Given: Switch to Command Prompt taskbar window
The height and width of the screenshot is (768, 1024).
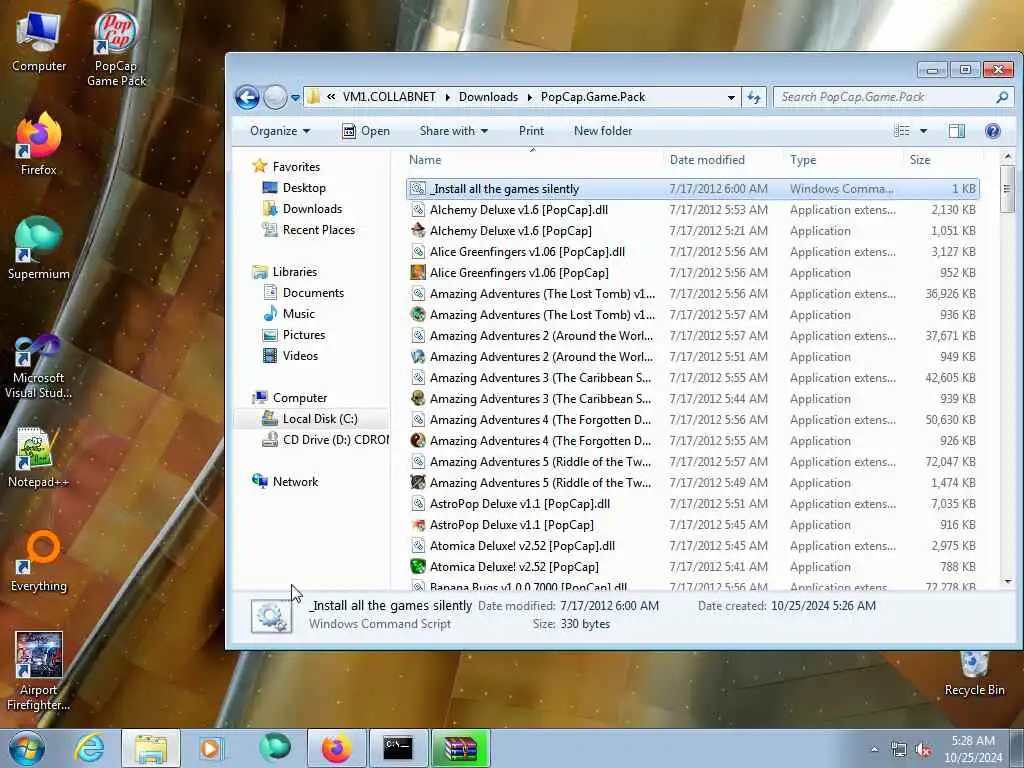Looking at the screenshot, I should coord(398,748).
